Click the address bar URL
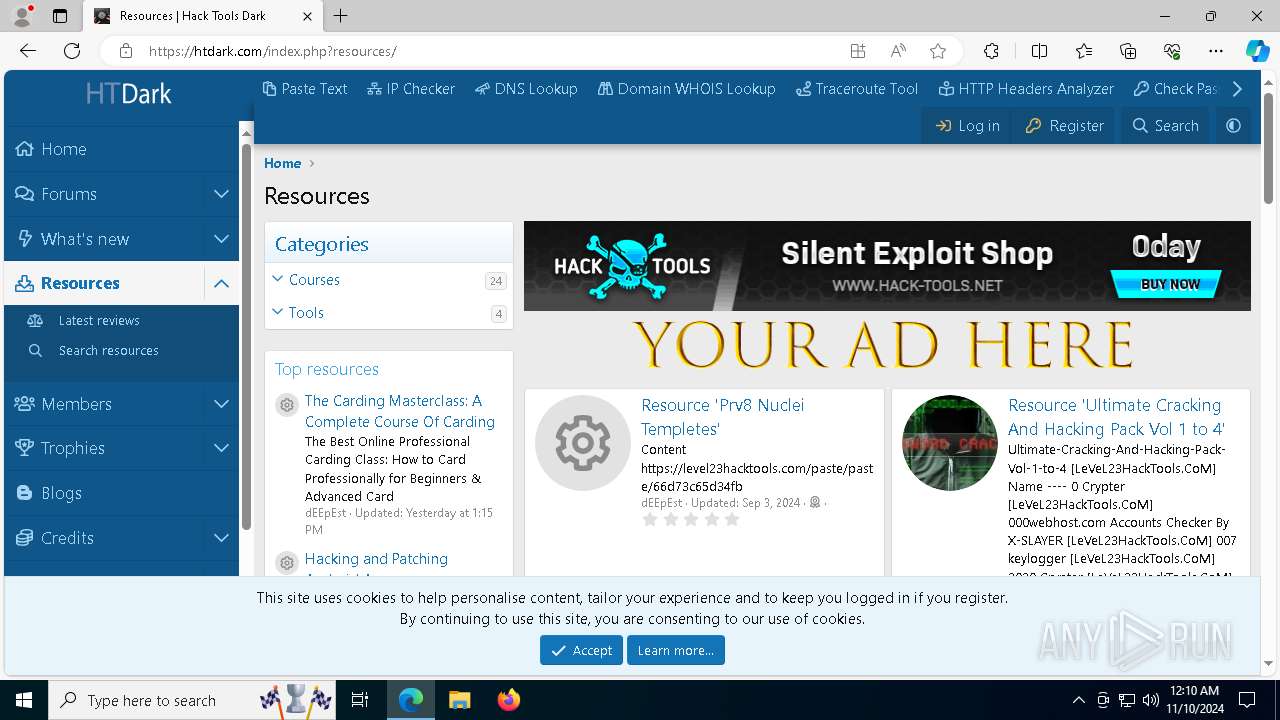 [272, 51]
